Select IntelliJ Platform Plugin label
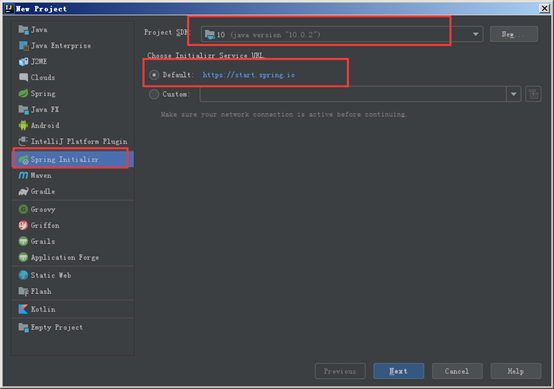 (x=79, y=141)
